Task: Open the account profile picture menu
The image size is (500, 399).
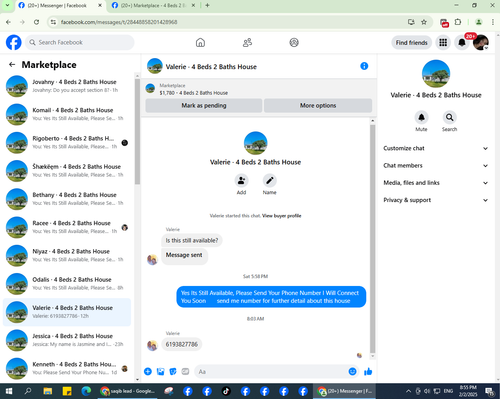Action: [x=481, y=42]
